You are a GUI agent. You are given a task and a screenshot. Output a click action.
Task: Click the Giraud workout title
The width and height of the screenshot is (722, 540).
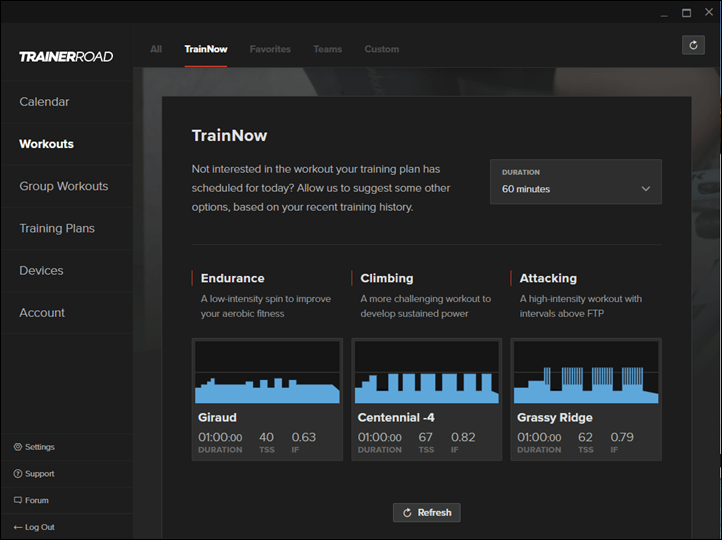(217, 418)
